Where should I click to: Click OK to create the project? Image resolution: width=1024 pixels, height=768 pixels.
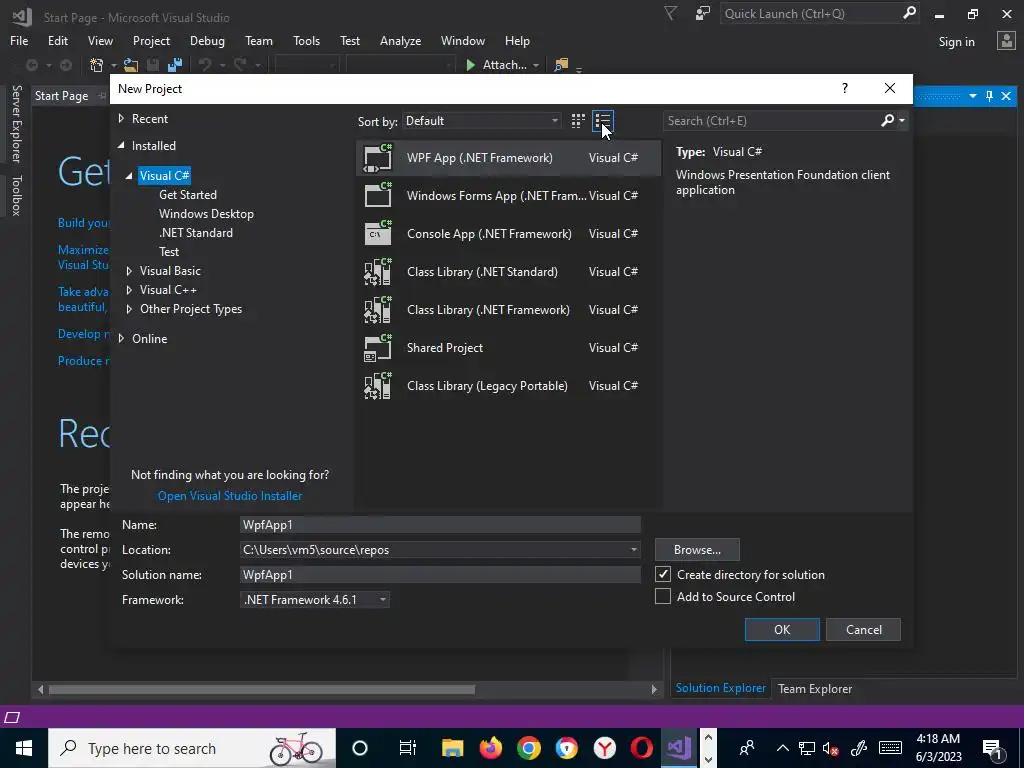[782, 630]
